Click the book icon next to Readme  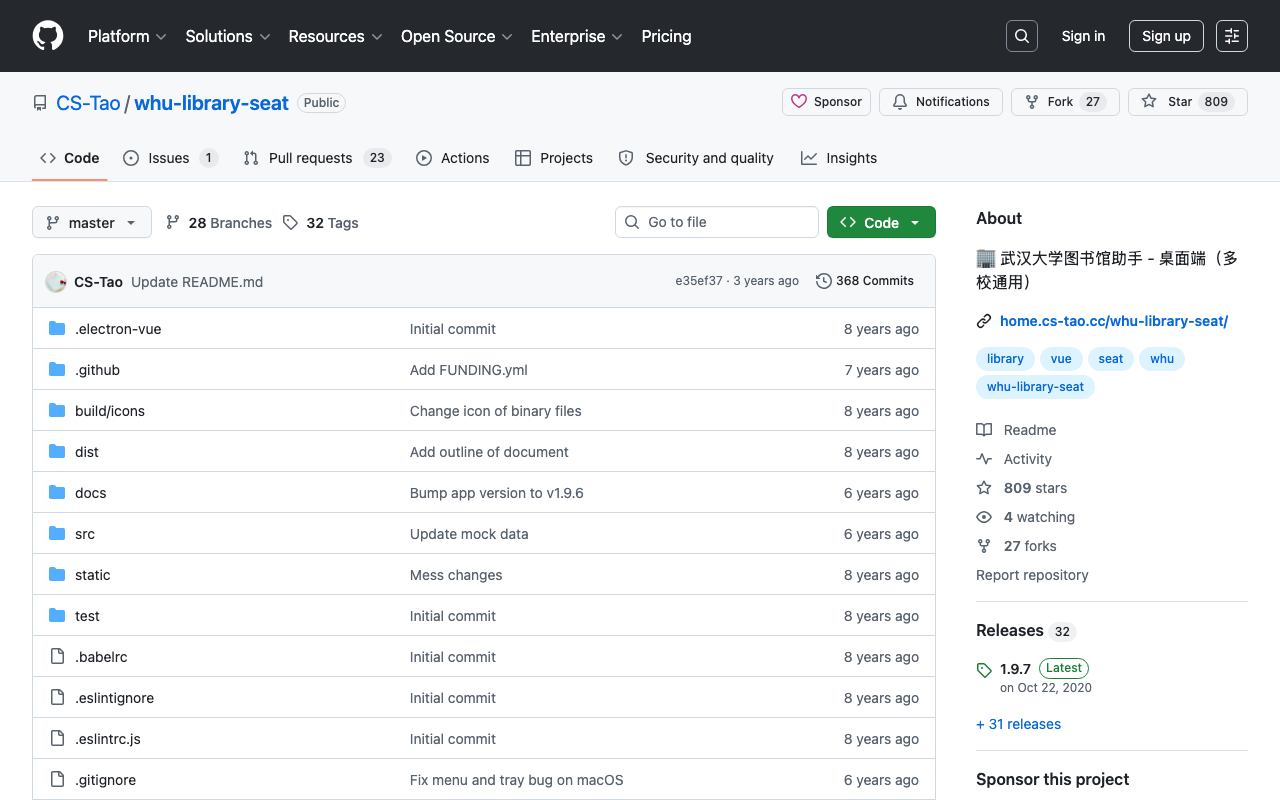click(x=984, y=430)
